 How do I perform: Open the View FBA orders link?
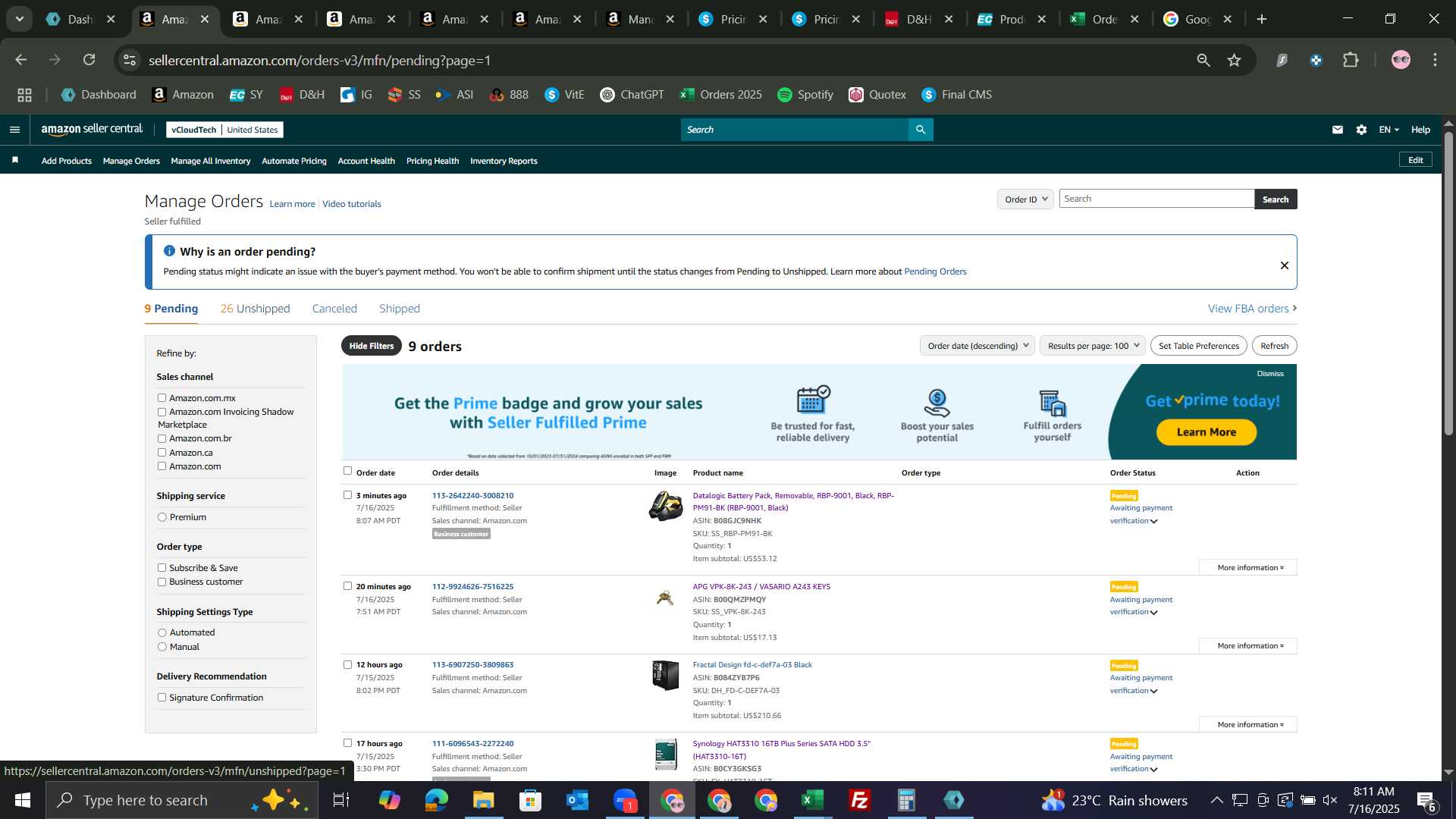point(1253,309)
